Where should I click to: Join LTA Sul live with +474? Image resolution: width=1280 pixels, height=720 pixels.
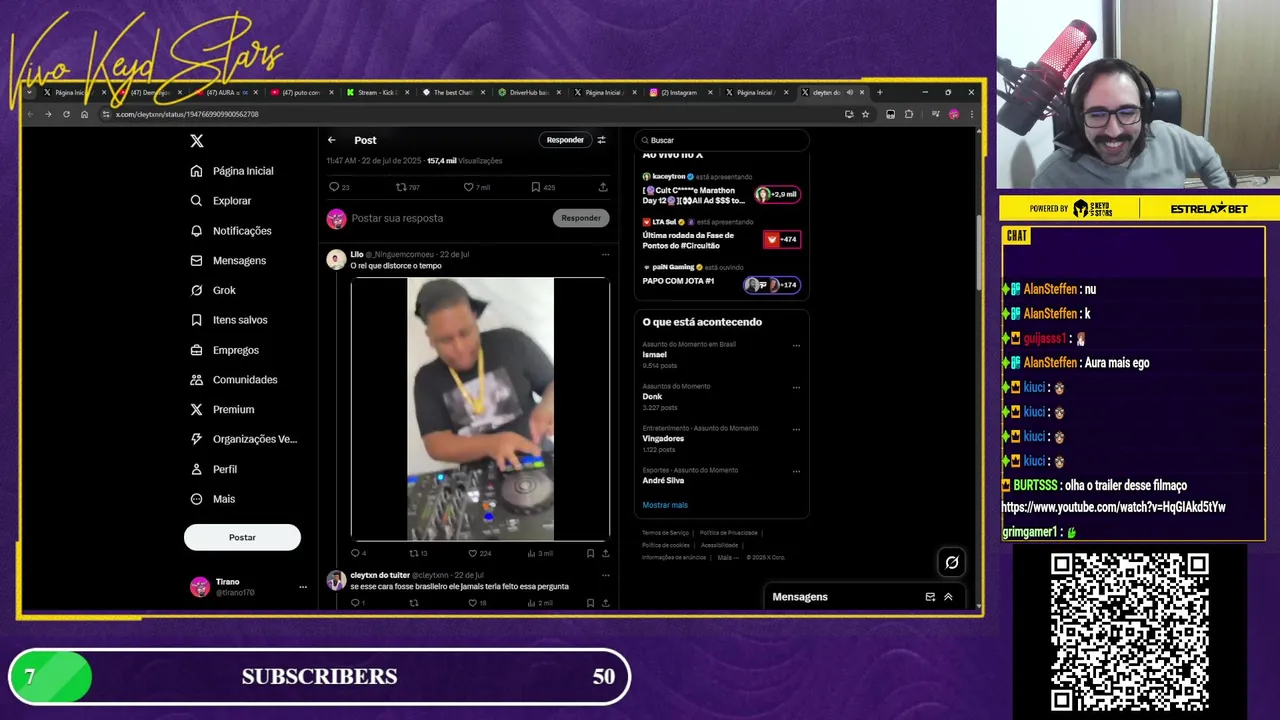point(781,239)
